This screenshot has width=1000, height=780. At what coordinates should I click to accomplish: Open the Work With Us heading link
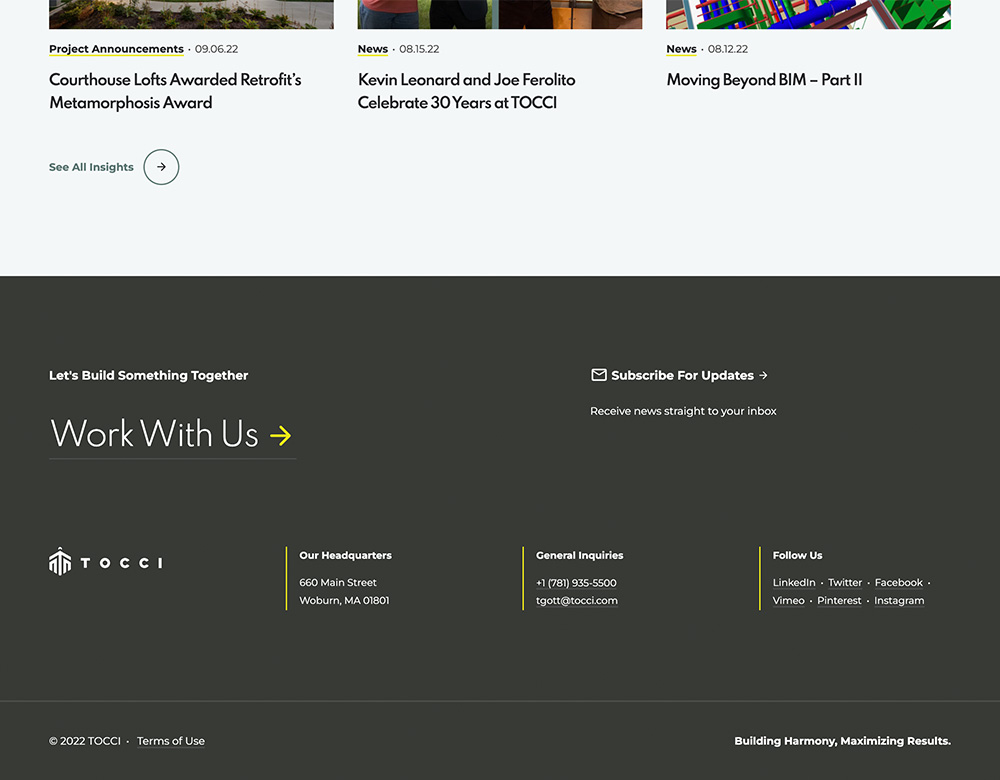(154, 434)
